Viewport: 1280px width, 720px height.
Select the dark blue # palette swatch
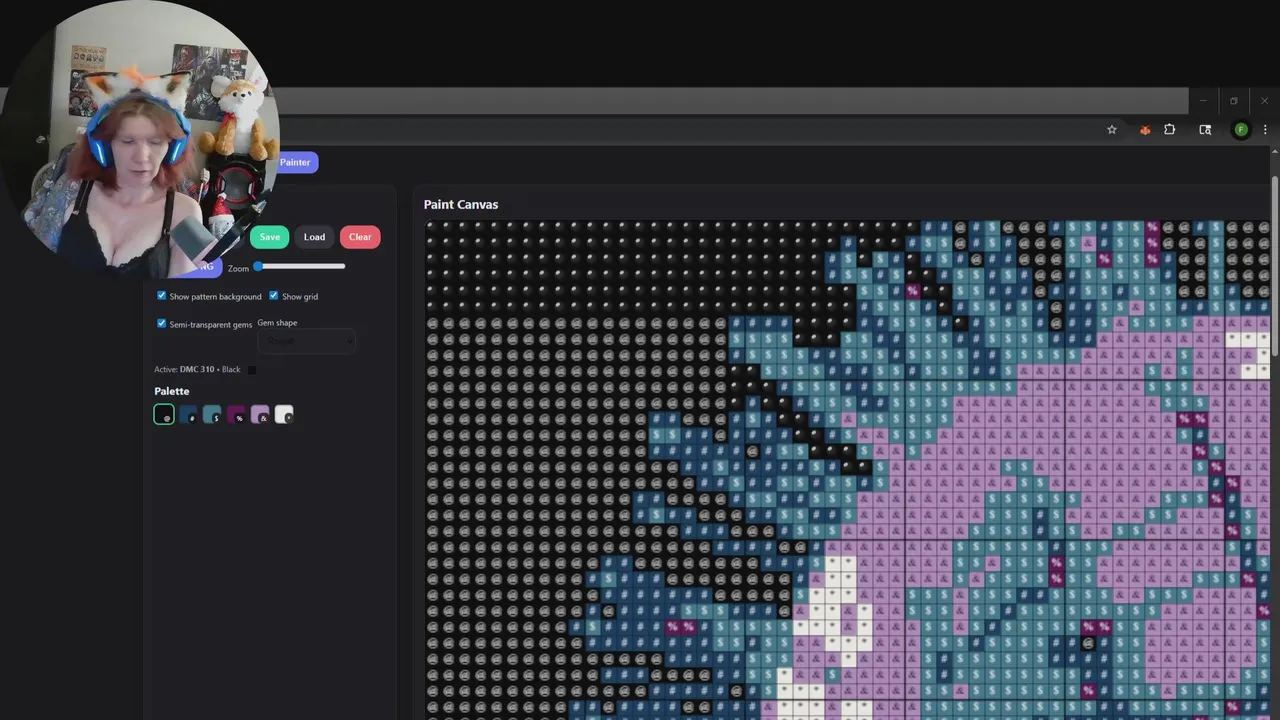pyautogui.click(x=188, y=414)
